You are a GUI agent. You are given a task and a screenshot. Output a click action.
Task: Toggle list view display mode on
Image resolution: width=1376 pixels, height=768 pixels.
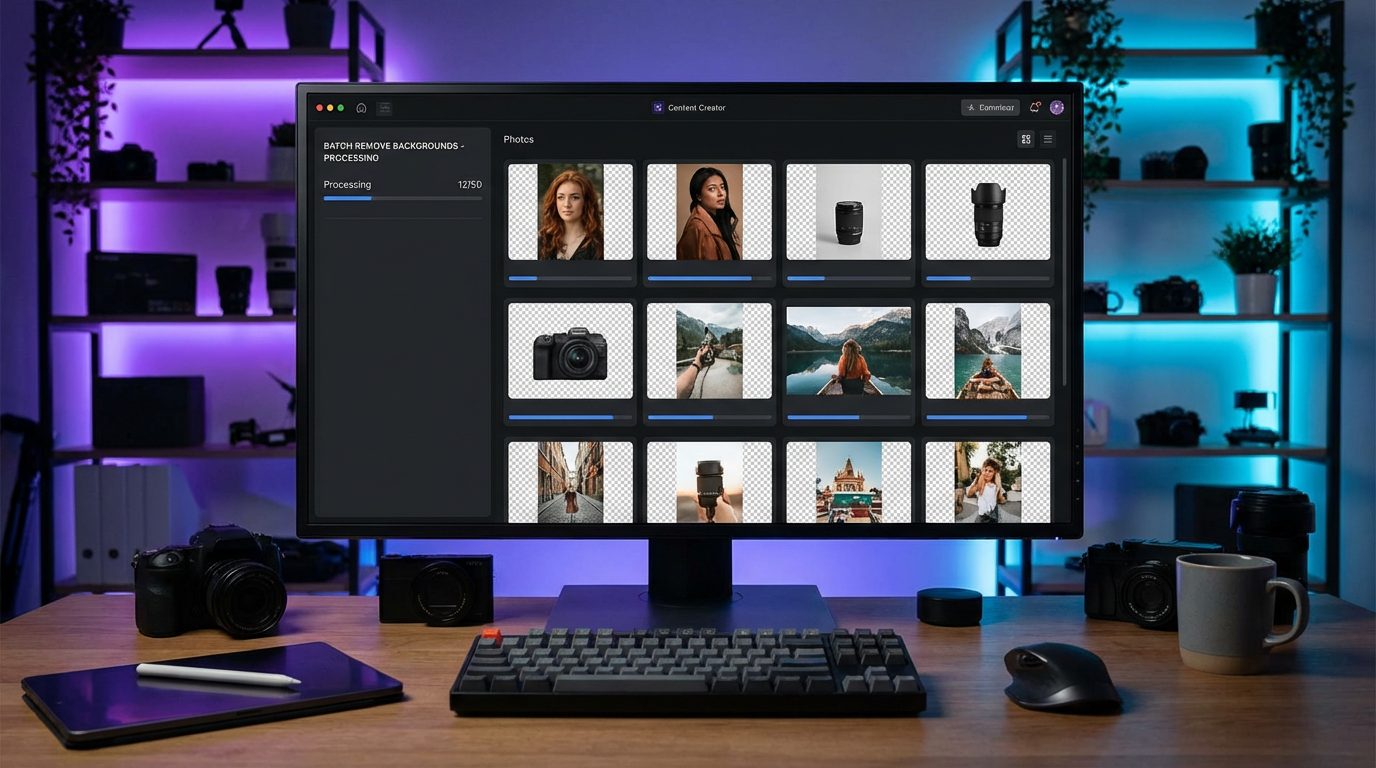coord(1046,139)
